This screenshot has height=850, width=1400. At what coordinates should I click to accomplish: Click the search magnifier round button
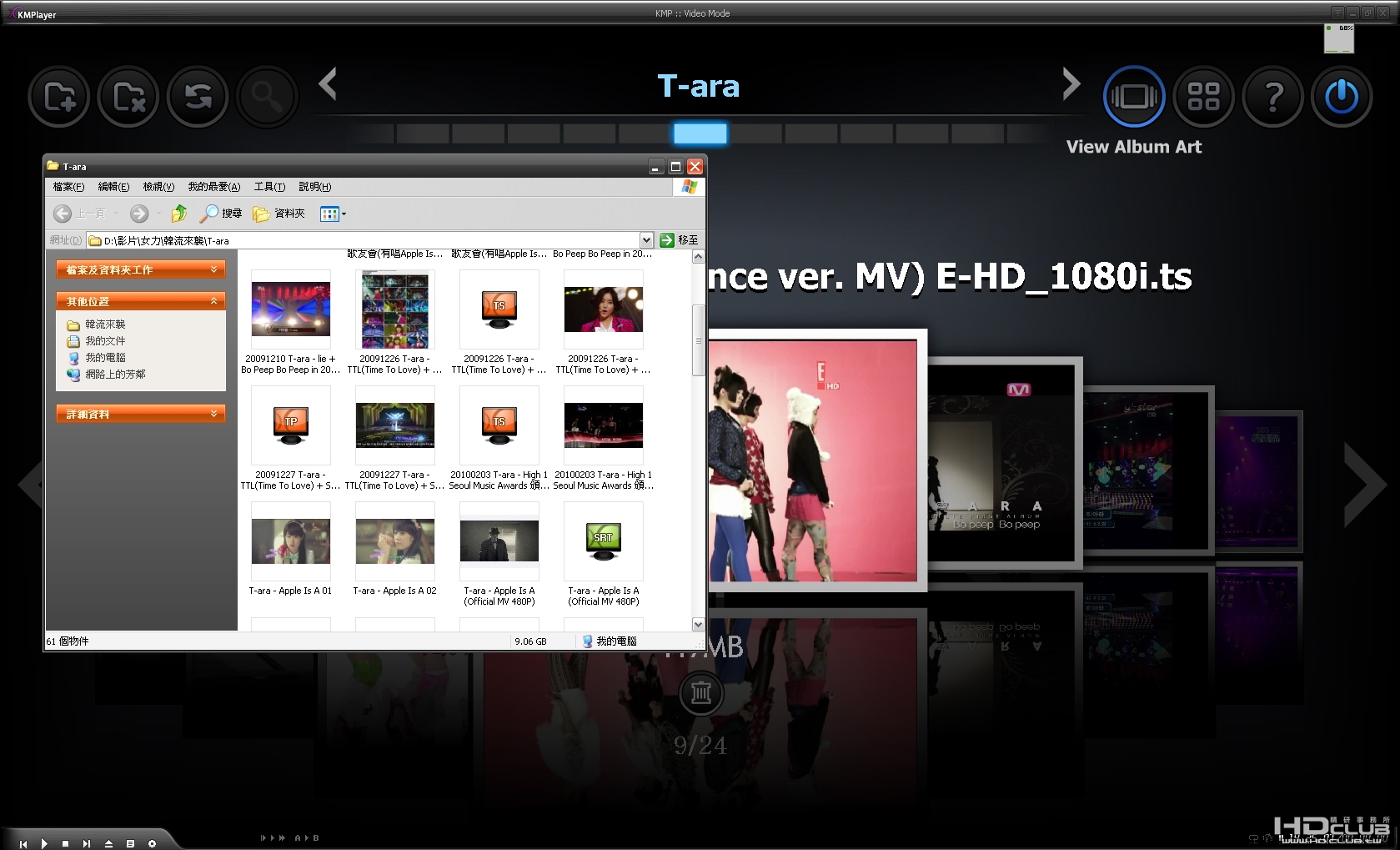pyautogui.click(x=267, y=97)
